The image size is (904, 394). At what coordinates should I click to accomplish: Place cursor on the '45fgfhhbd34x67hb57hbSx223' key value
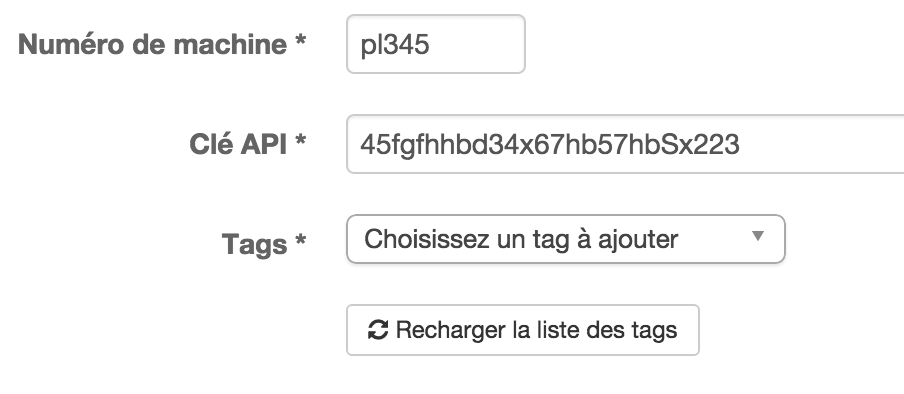pos(549,144)
